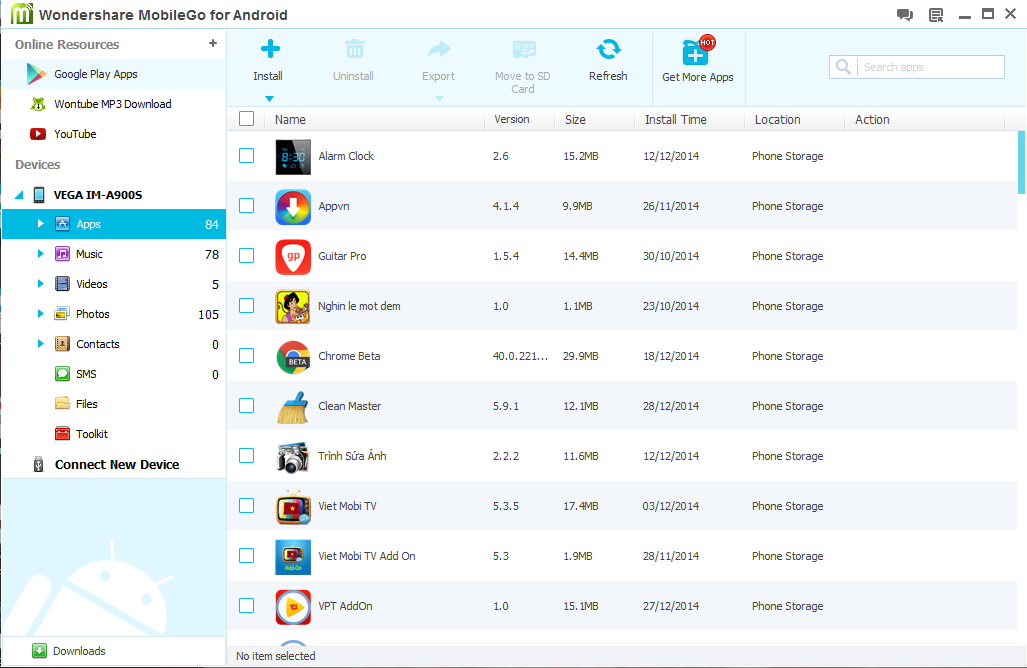The image size is (1027, 668).
Task: Select the Nghin le mot dem app name
Action: 359,306
